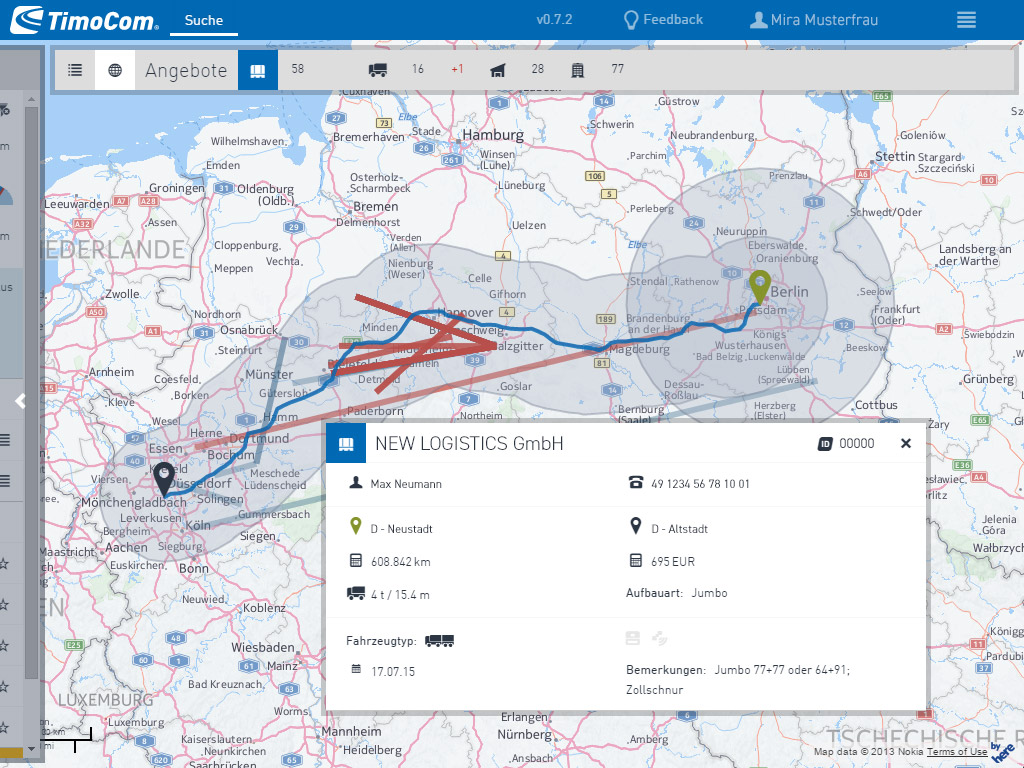
Task: Click the 16 vehicle count
Action: 418,69
